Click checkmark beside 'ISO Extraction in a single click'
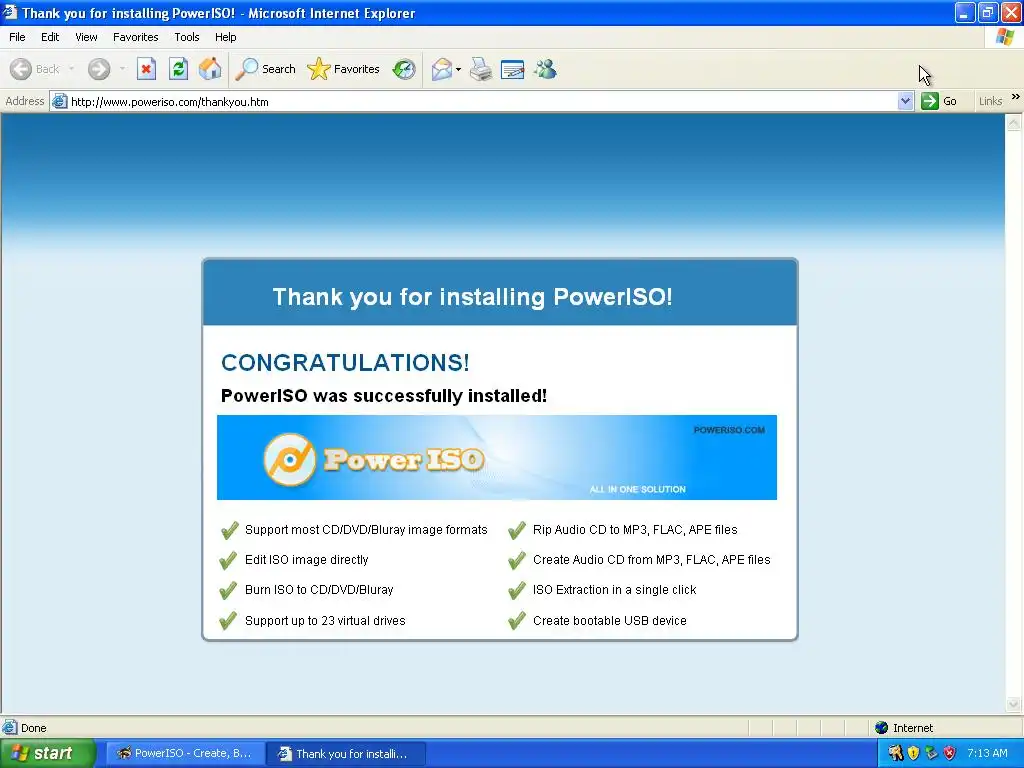 517,590
